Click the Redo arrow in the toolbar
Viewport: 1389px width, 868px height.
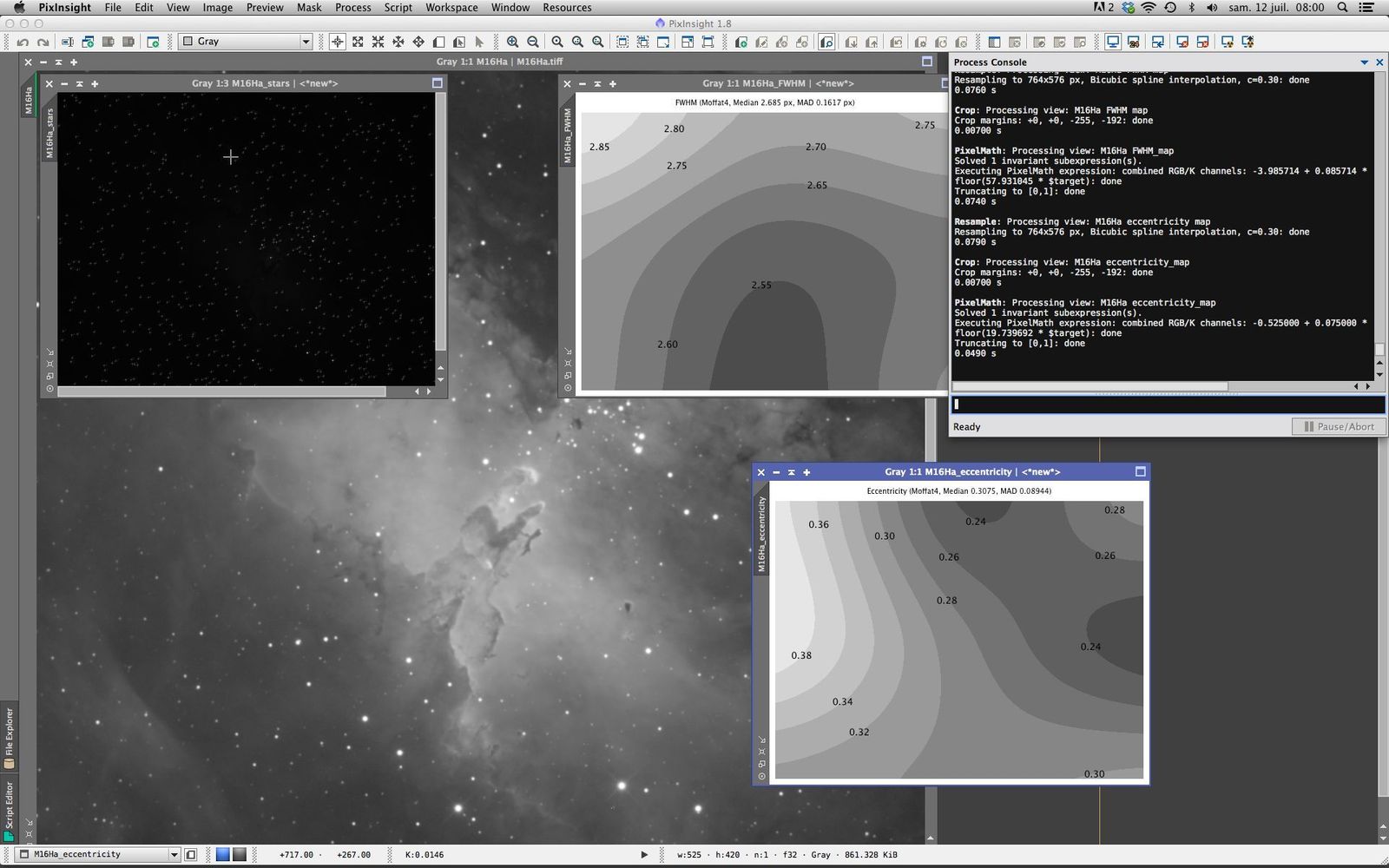(43, 42)
